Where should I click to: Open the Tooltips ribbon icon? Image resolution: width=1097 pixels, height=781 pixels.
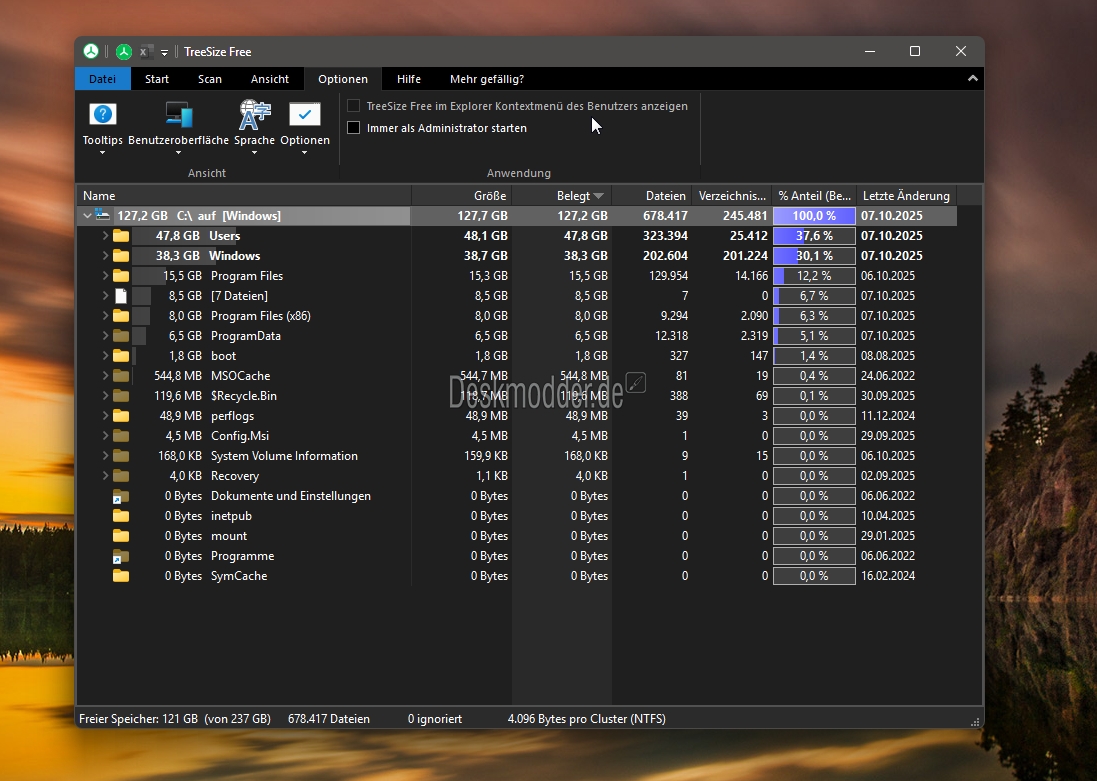103,114
